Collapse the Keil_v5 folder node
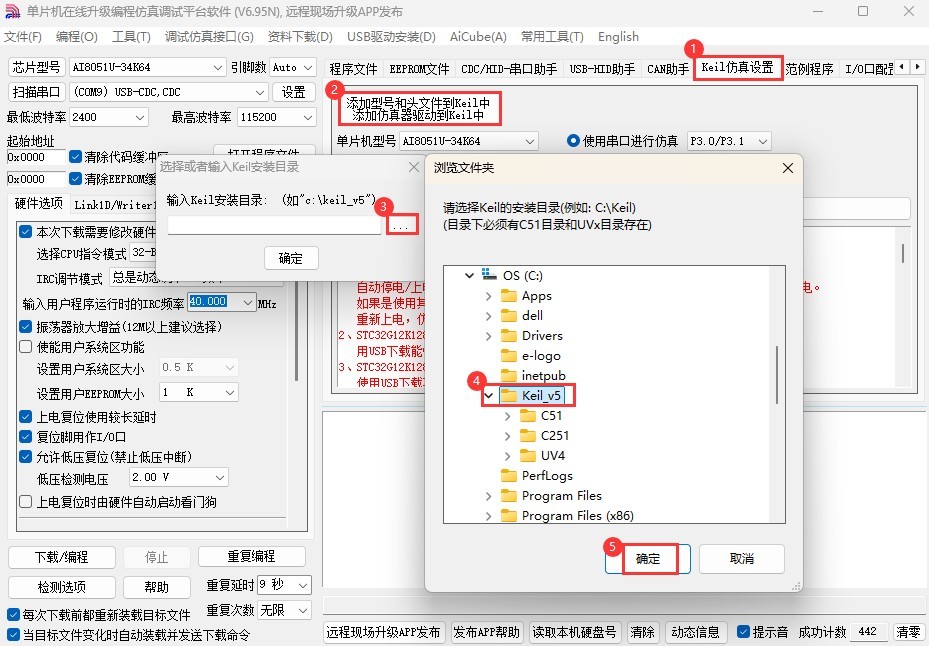The width and height of the screenshot is (929, 646). tap(489, 395)
